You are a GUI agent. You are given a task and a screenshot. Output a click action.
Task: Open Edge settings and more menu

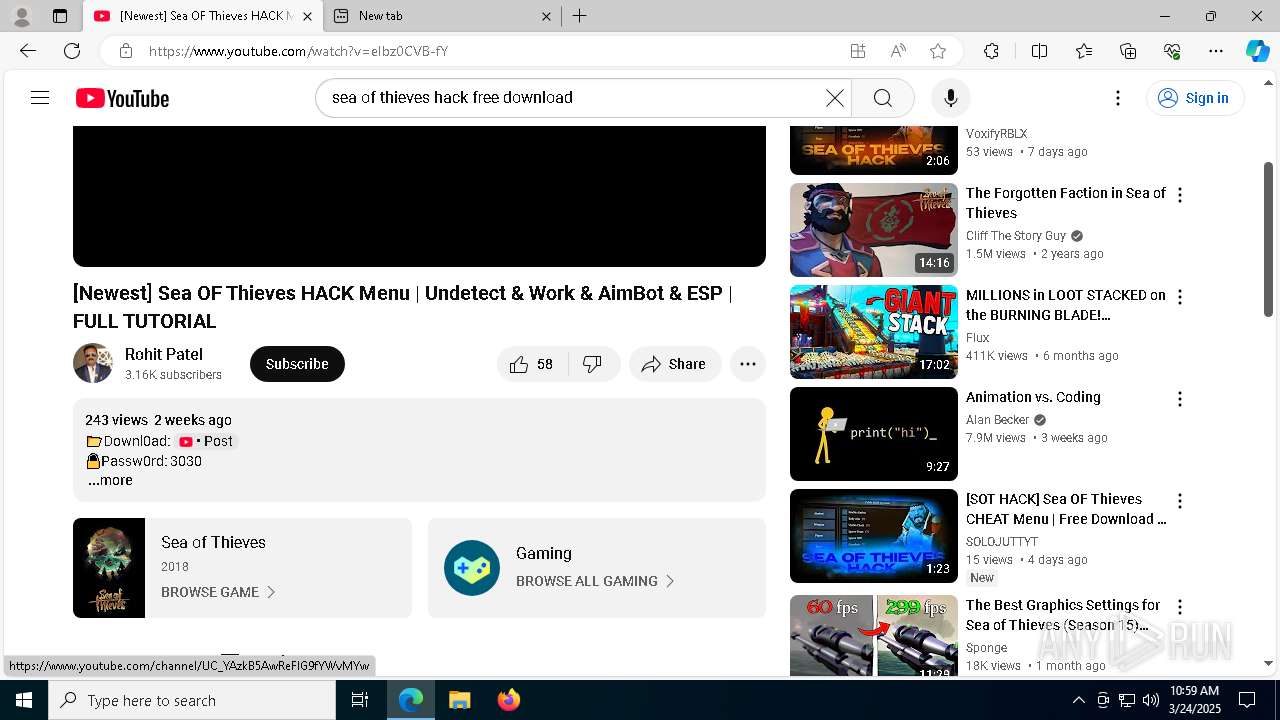click(1216, 51)
